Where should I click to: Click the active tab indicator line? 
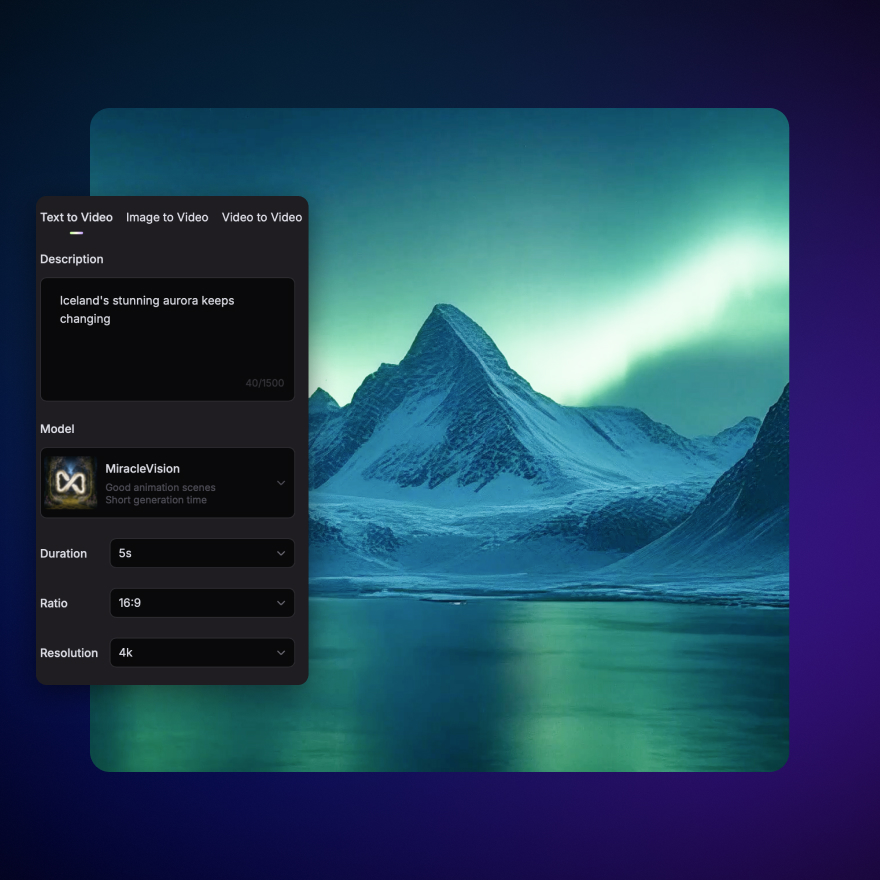pos(75,231)
